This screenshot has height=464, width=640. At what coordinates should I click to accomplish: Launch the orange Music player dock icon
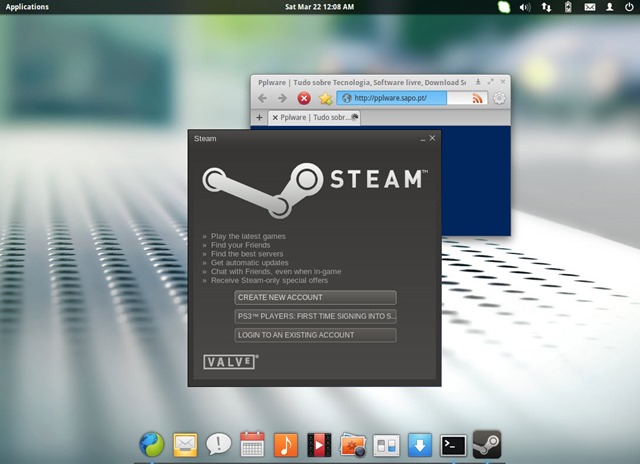pyautogui.click(x=286, y=445)
